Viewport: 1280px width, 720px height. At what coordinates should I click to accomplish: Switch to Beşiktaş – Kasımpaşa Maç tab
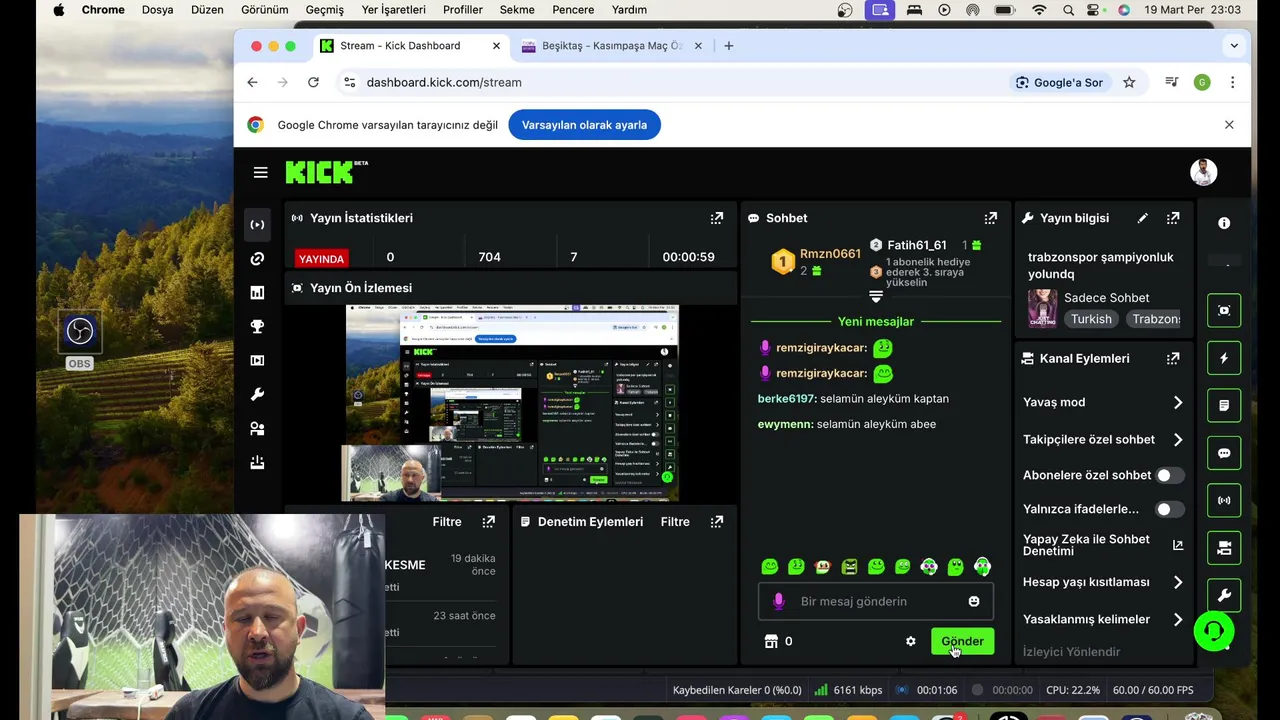point(611,46)
